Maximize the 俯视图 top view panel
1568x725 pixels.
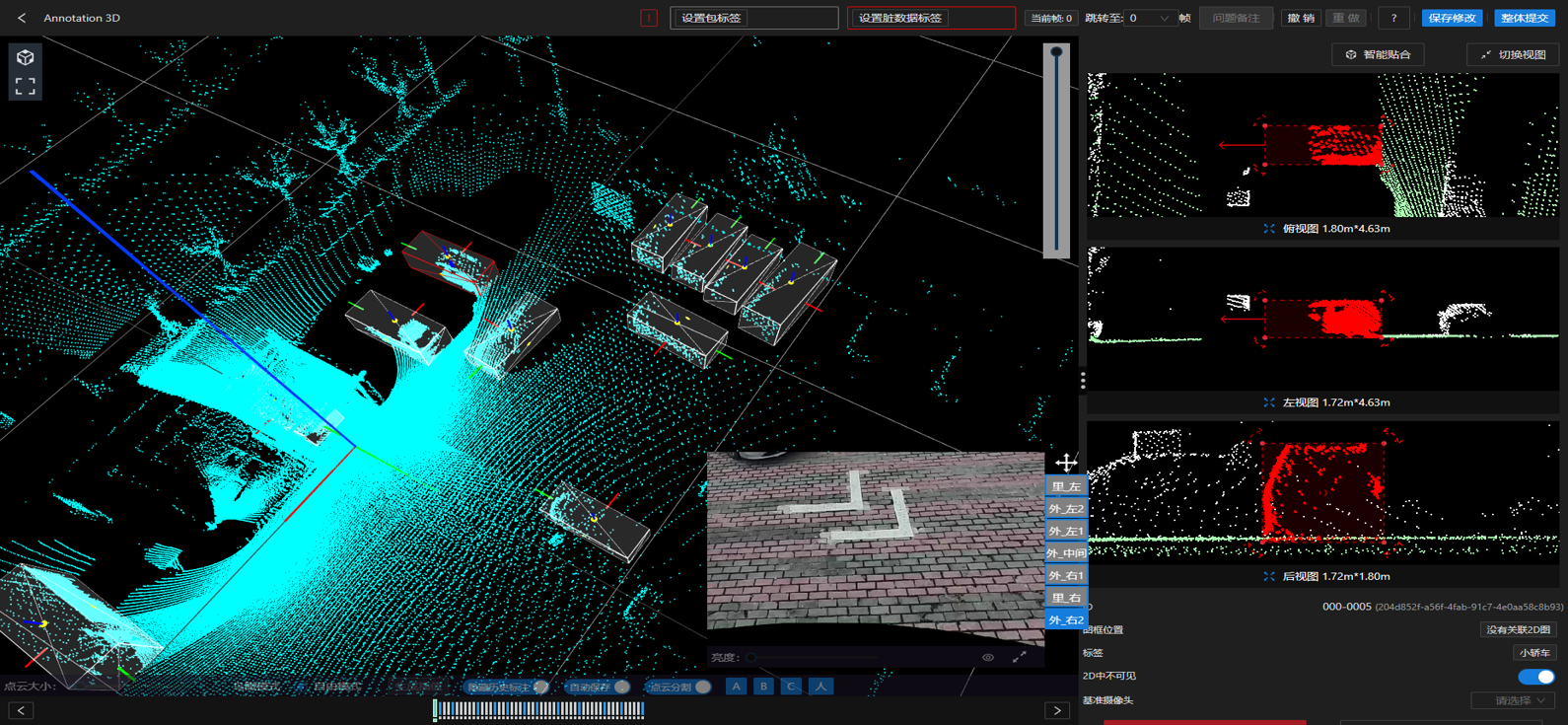[1269, 229]
